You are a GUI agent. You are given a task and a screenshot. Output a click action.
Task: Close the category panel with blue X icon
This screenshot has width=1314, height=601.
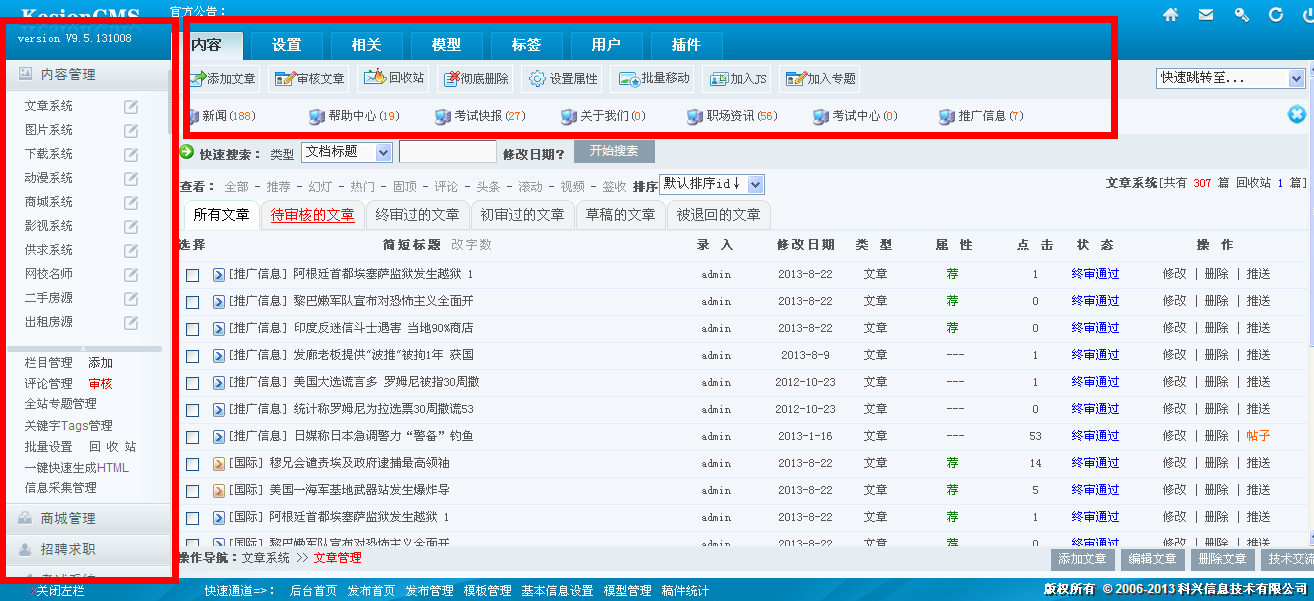tap(1297, 115)
